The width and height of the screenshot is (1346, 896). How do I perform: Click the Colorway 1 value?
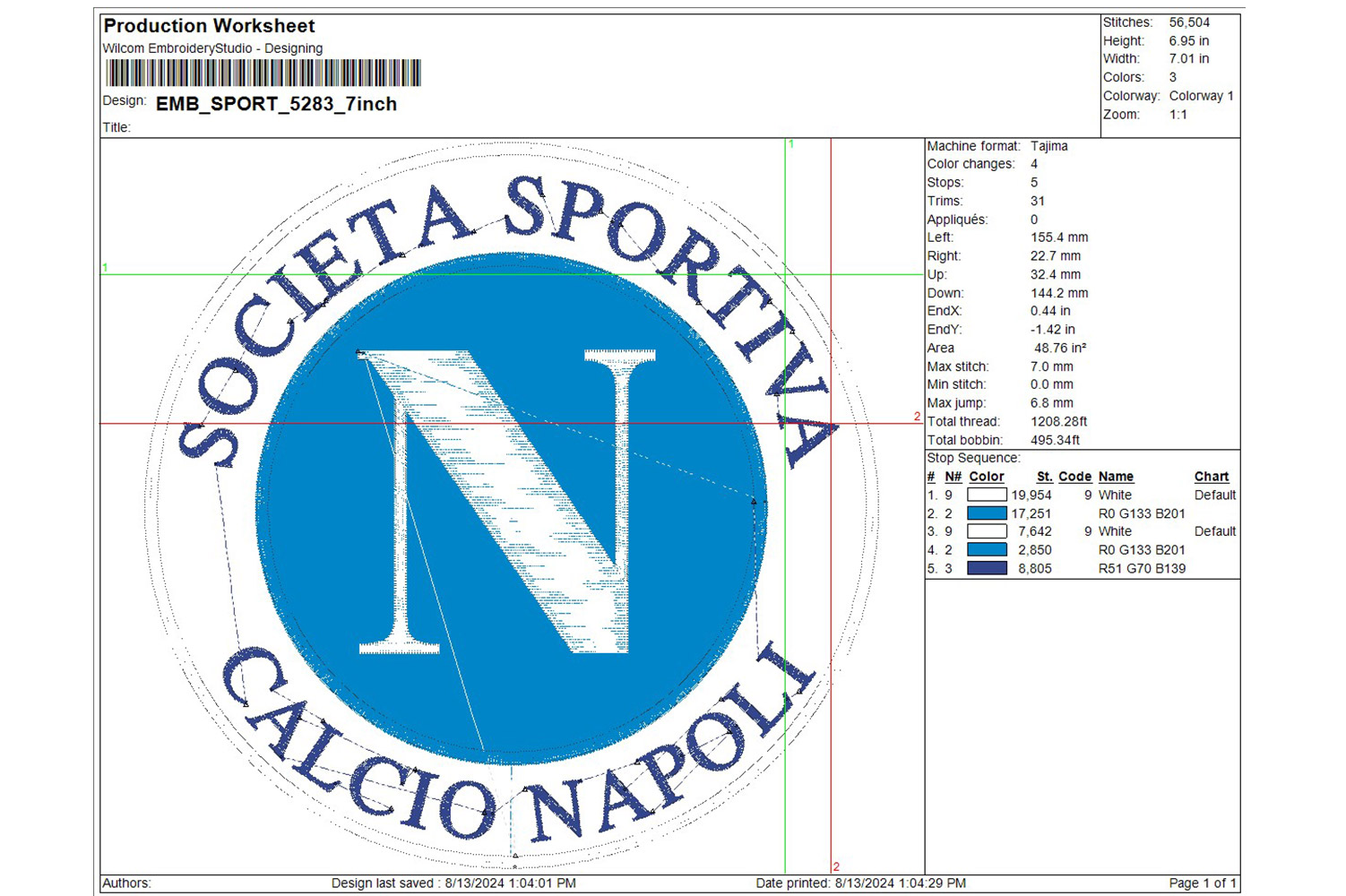tap(1201, 96)
